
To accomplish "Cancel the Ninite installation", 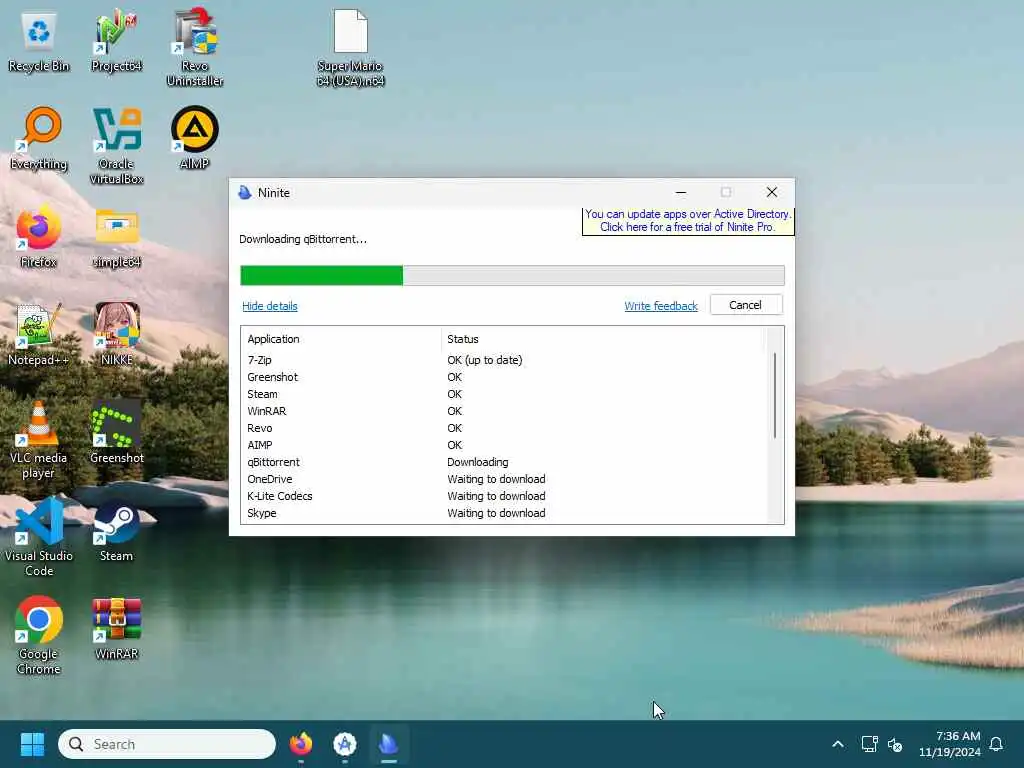I will pyautogui.click(x=745, y=305).
